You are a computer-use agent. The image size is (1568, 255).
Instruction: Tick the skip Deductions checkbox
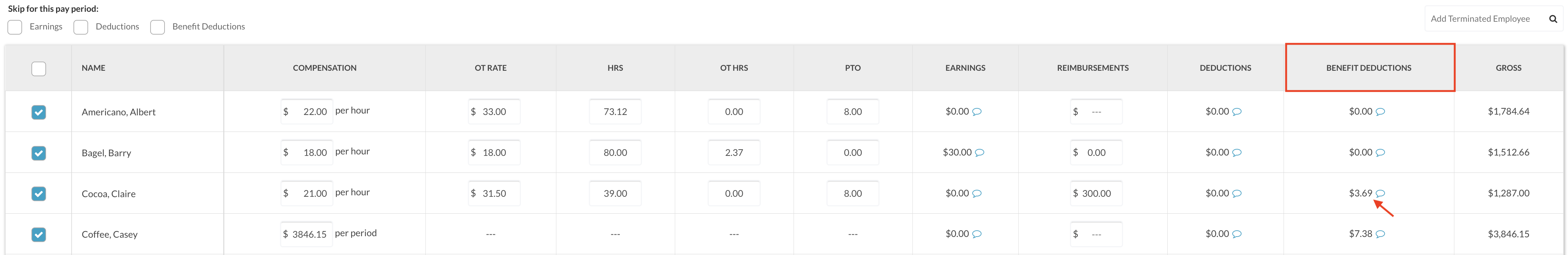(x=81, y=27)
